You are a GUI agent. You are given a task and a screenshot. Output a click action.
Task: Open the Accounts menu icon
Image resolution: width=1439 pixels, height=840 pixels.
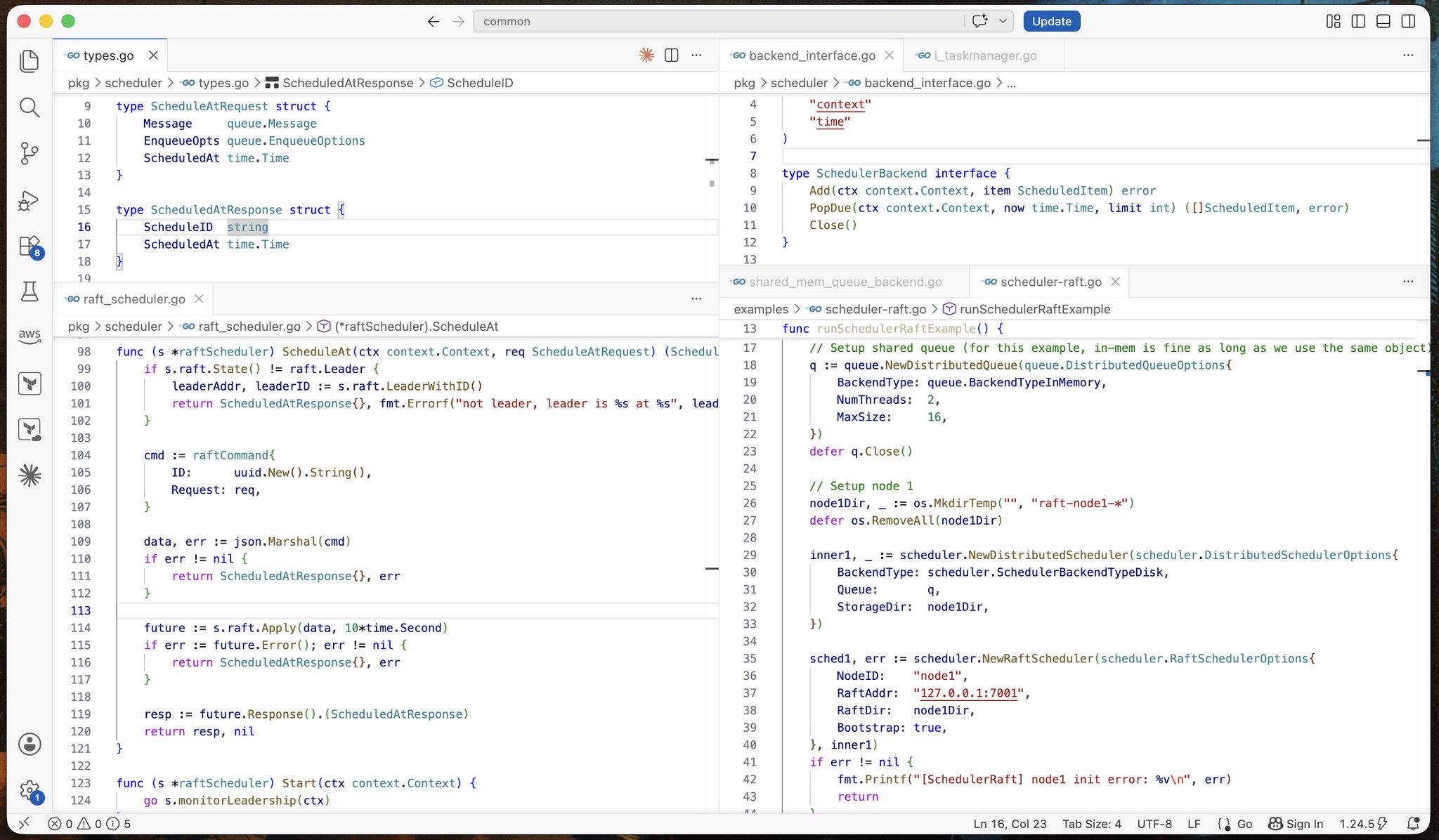[30, 744]
